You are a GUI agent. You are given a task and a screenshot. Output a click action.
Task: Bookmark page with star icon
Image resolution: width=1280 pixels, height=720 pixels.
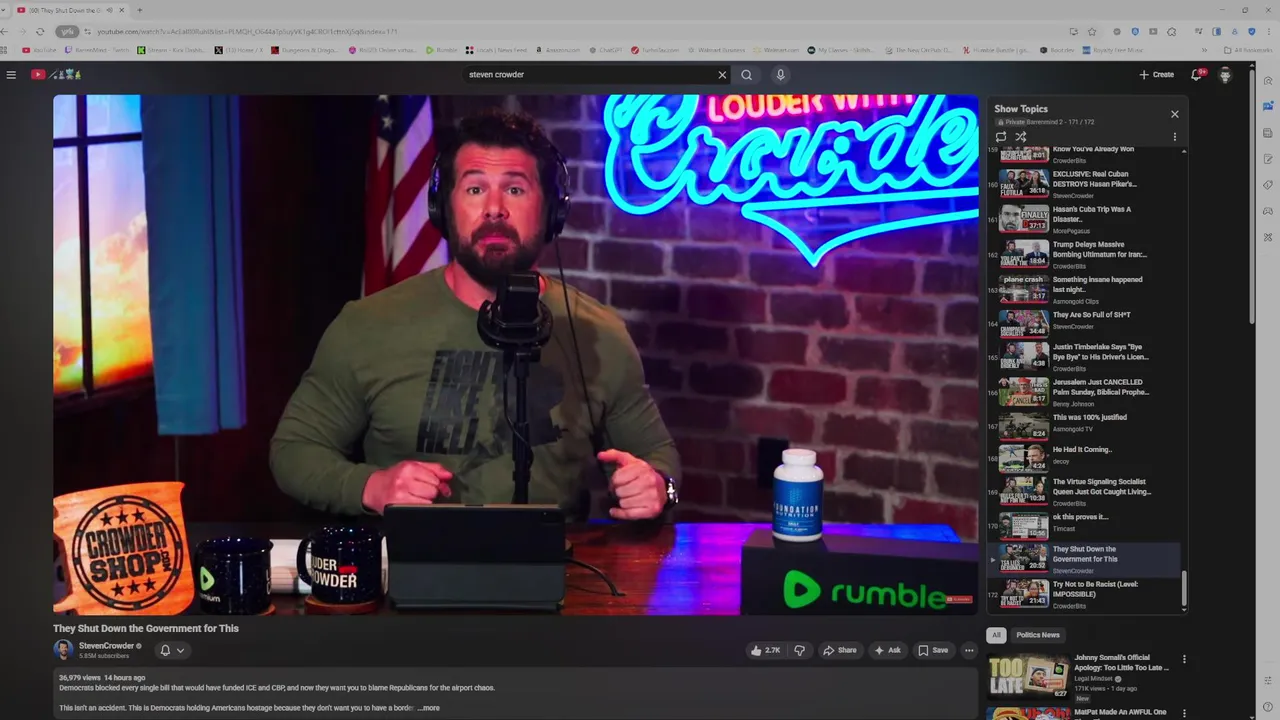(x=1092, y=31)
